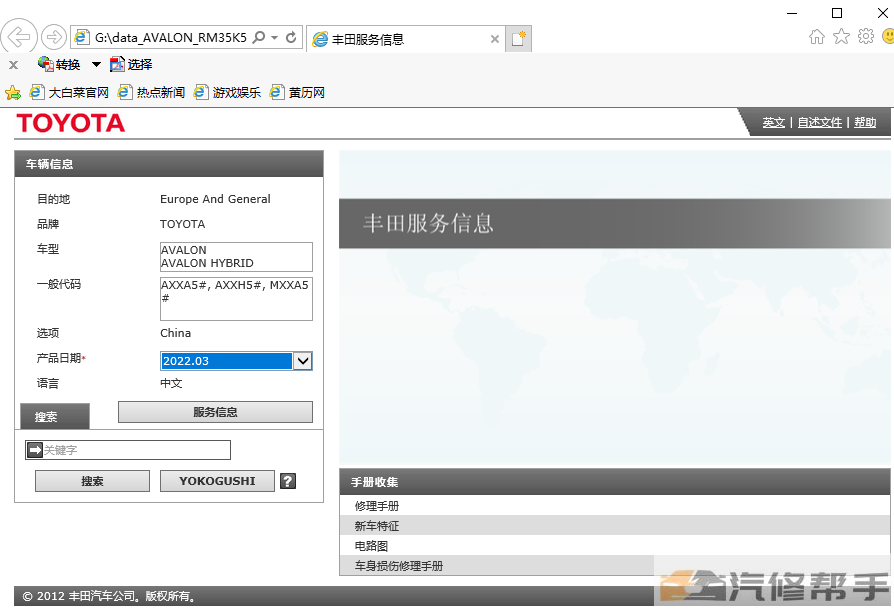Open 修理手册 in 手册收集
This screenshot has width=894, height=613.
tap(377, 506)
